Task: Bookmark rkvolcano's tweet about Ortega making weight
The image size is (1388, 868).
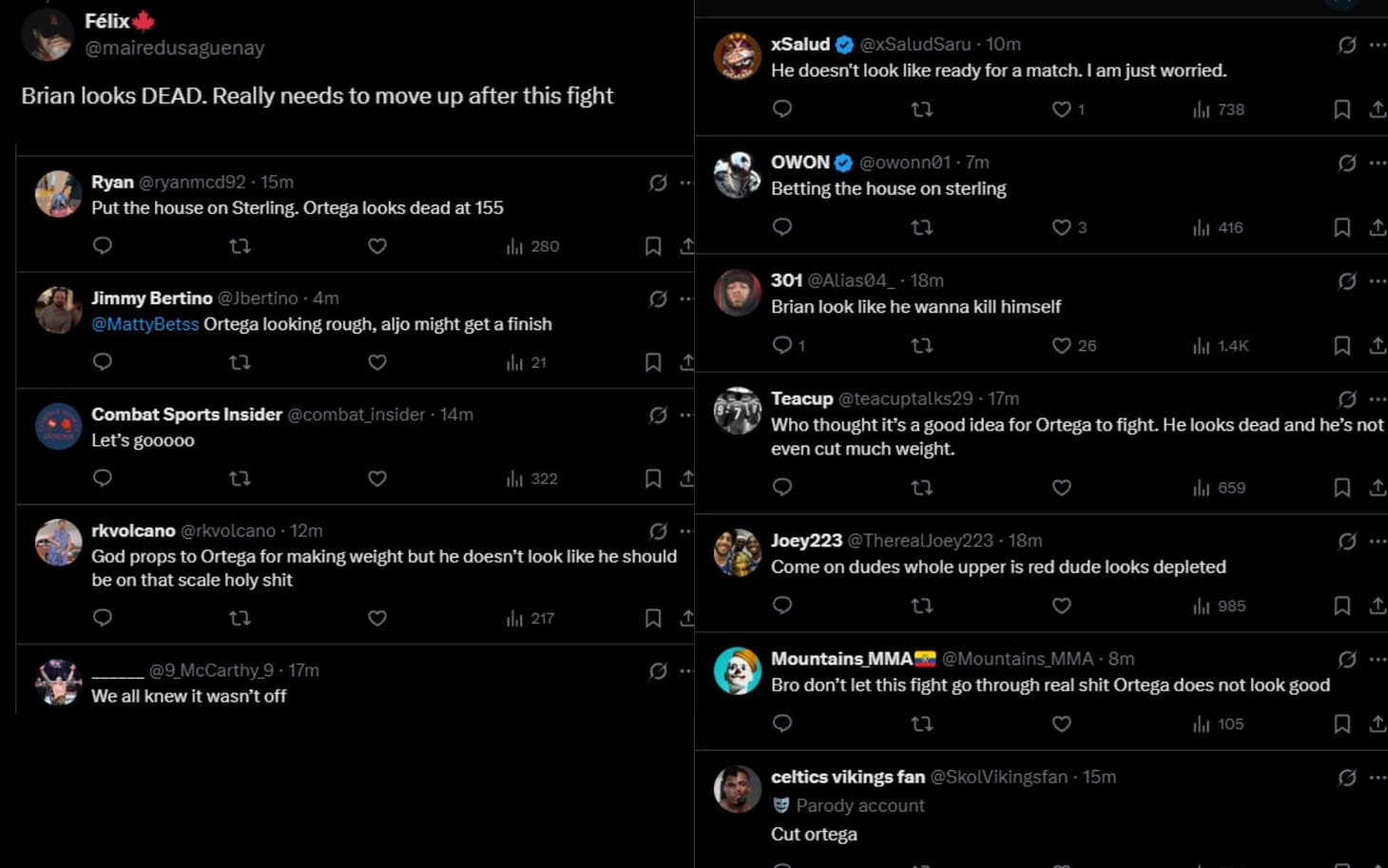Action: 652,618
